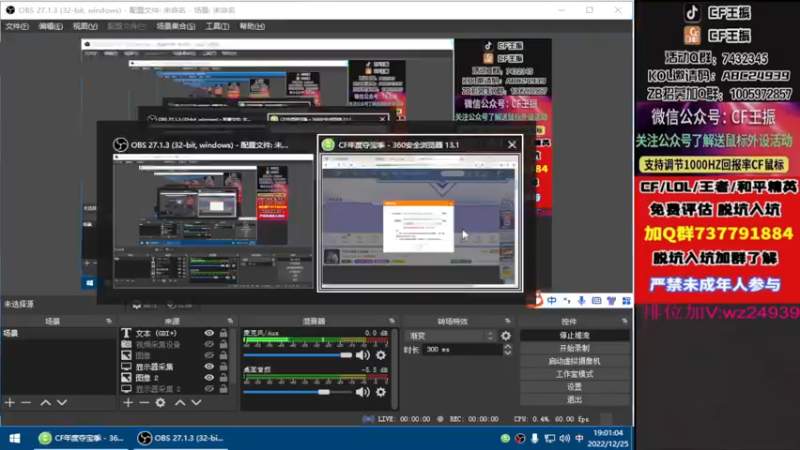The image size is (800, 450).
Task: Increase transition duration with up arrow
Action: click(x=508, y=346)
